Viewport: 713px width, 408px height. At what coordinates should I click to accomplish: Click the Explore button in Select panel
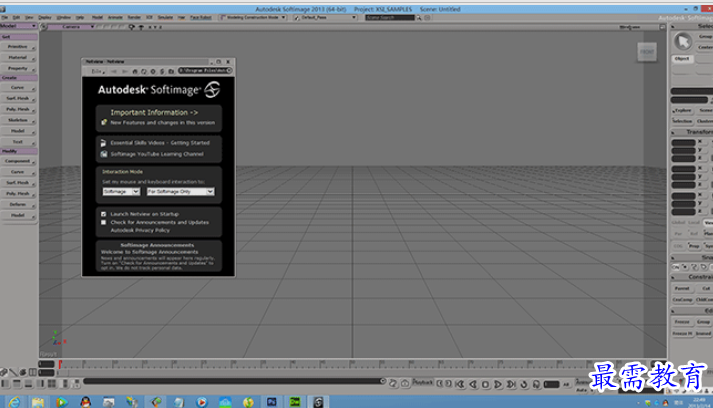click(x=682, y=110)
